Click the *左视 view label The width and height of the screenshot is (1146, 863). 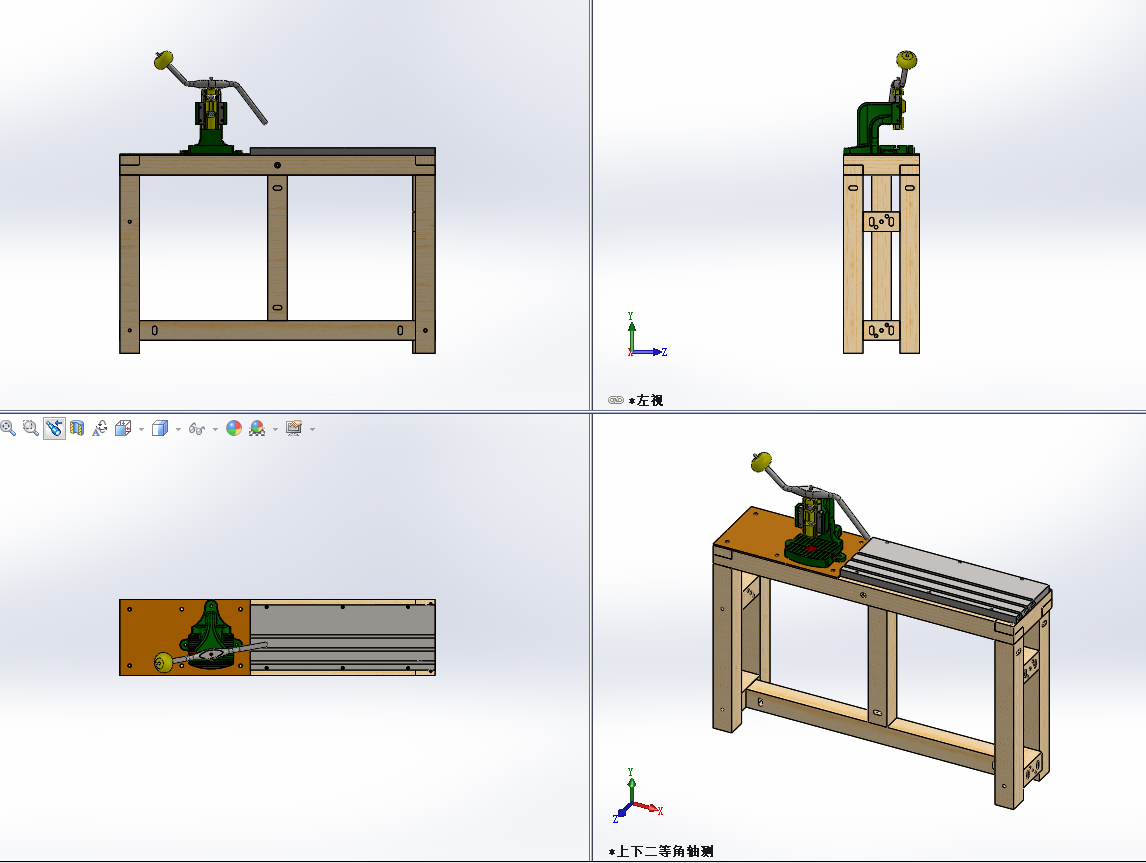tap(646, 400)
